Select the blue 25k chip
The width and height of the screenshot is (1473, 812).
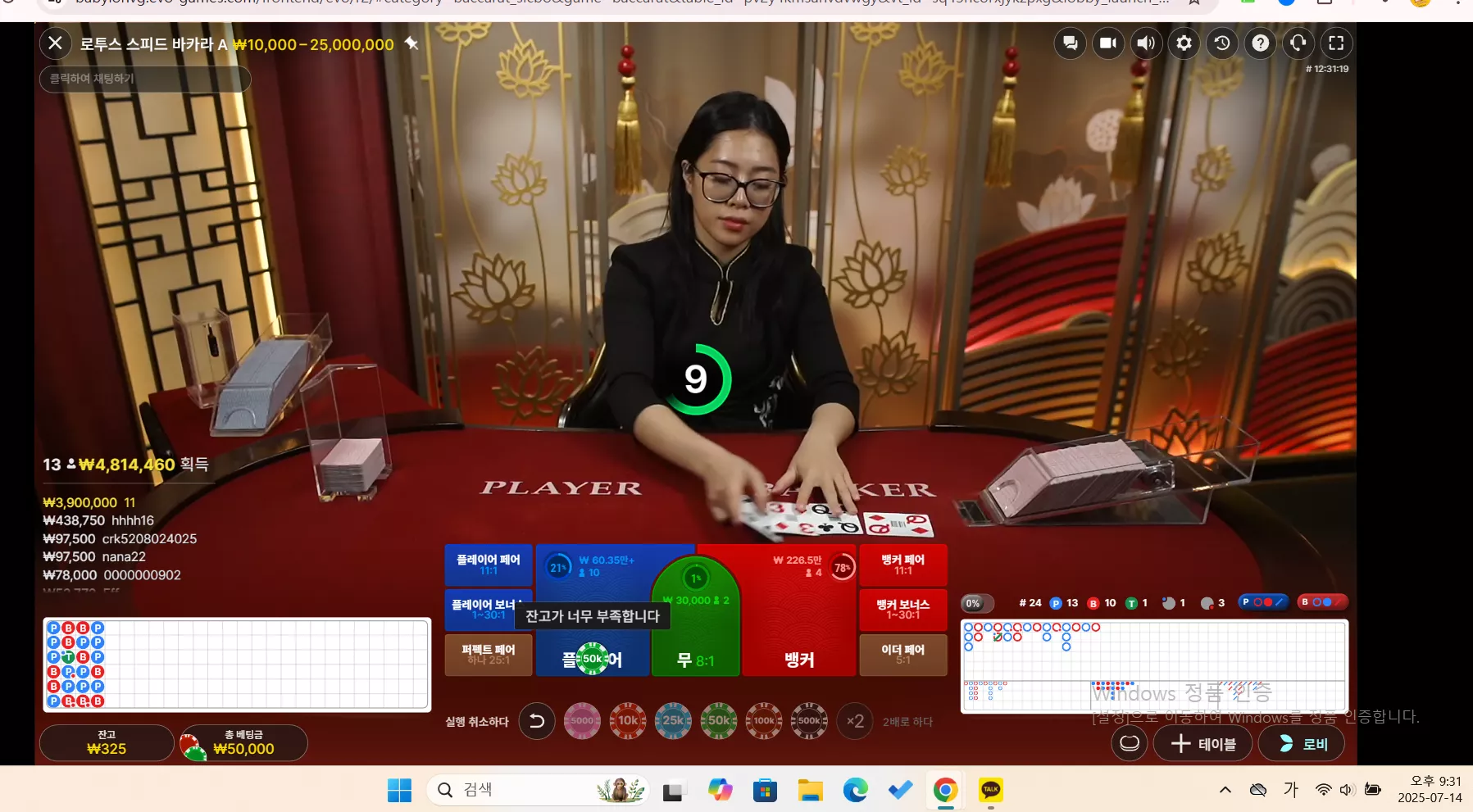click(673, 721)
